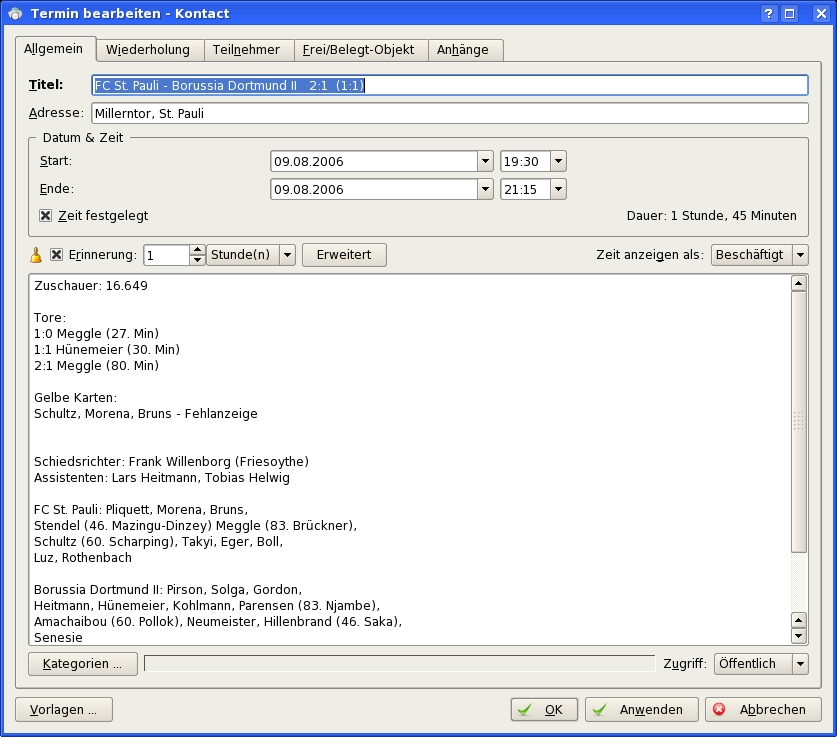Click the description scrollbar thumb
Viewport: 837px width, 737px height.
pyautogui.click(x=799, y=422)
